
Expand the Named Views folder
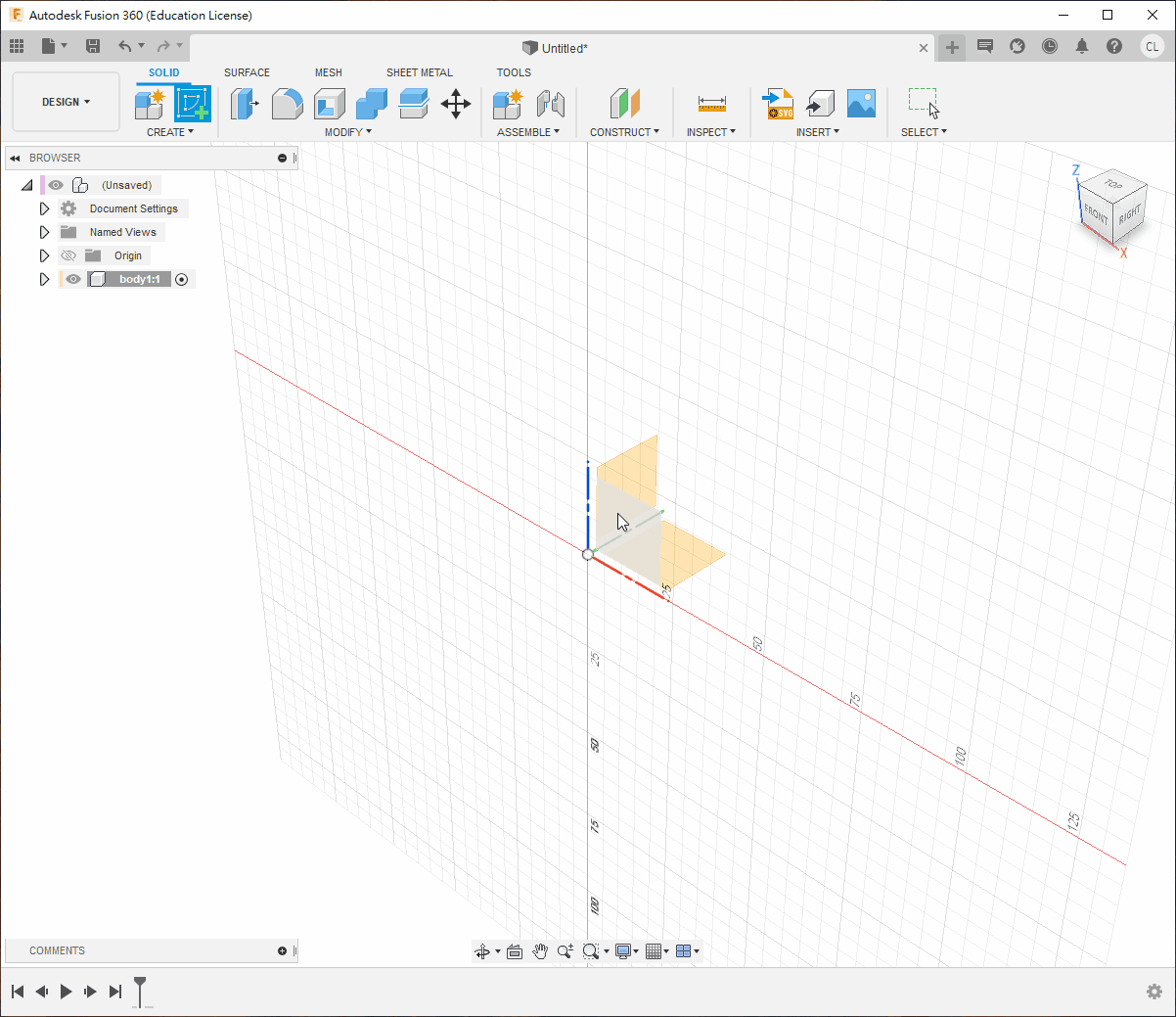[x=44, y=232]
